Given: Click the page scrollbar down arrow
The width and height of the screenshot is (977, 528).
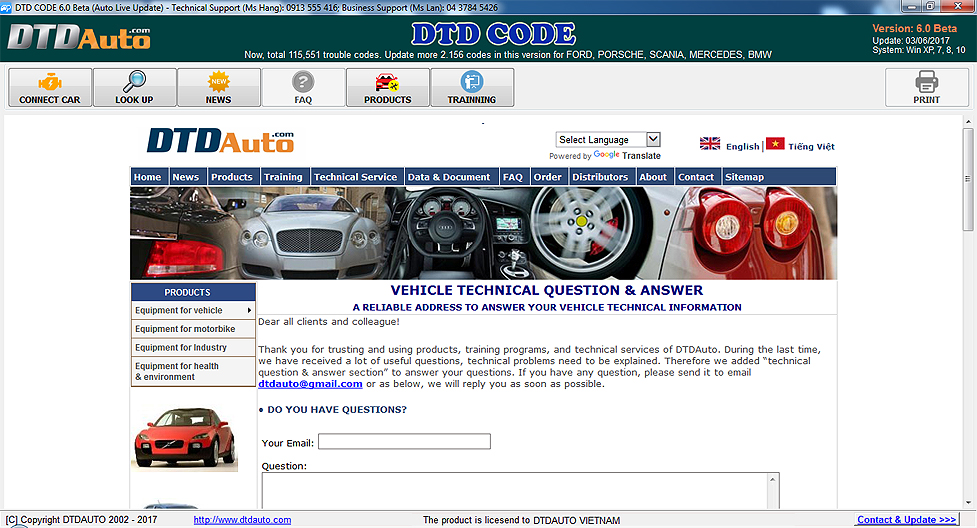Looking at the screenshot, I should pos(968,502).
